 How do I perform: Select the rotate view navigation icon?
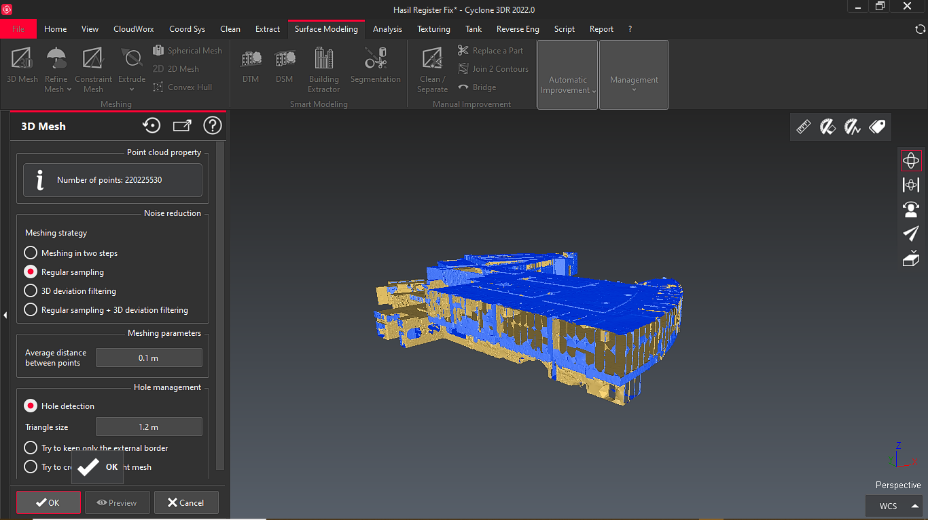pyautogui.click(x=911, y=160)
